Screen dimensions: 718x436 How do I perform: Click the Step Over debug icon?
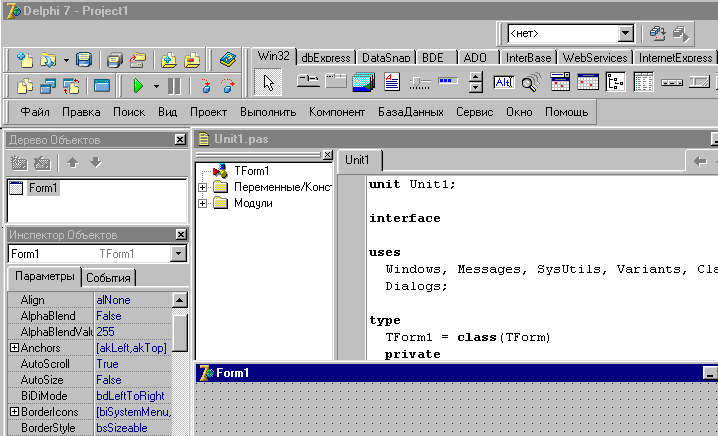tap(228, 86)
